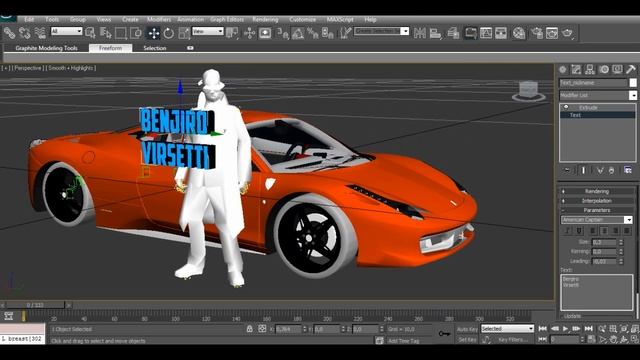Activate the Select and Move tool
This screenshot has width=640, height=360.
[x=153, y=33]
